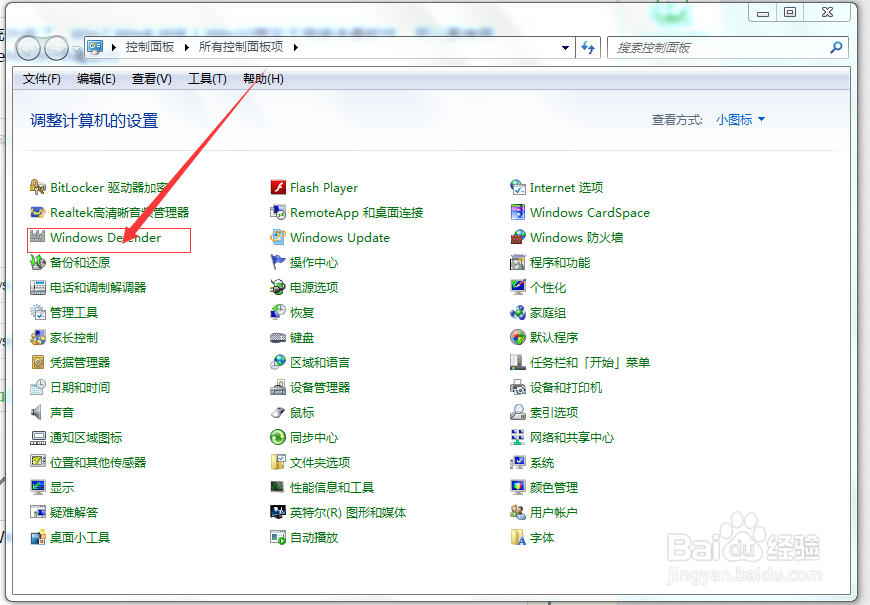Click the Back navigation button
Image resolution: width=870 pixels, height=605 pixels.
pyautogui.click(x=28, y=49)
